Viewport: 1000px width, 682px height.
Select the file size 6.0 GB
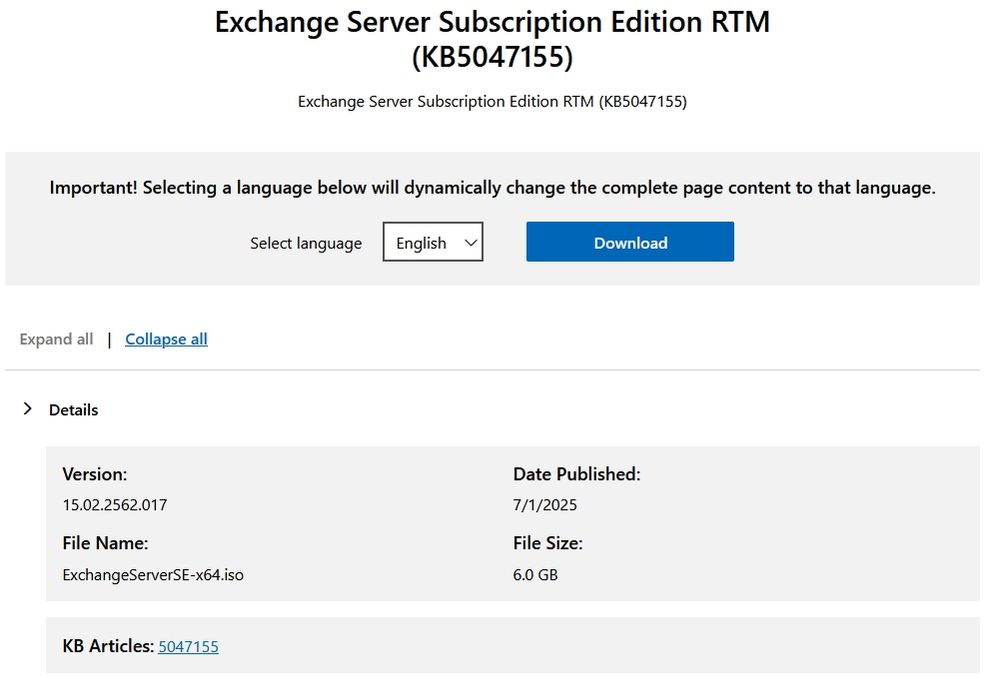(x=535, y=575)
